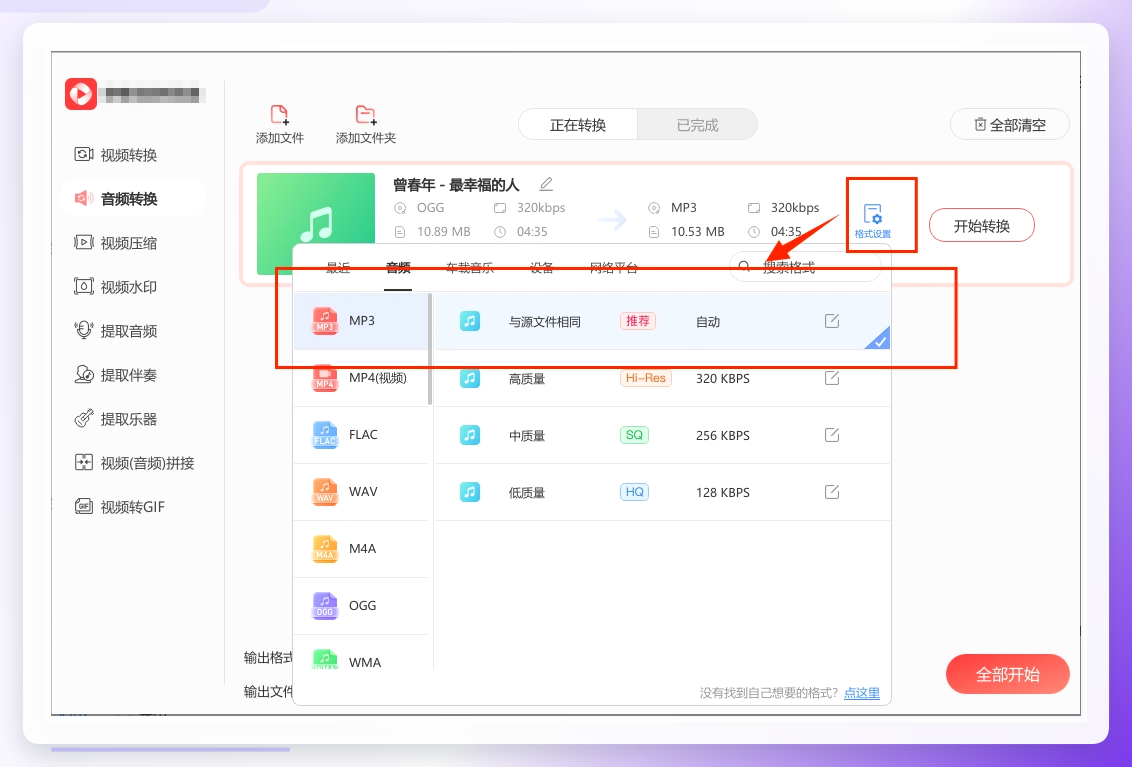1132x767 pixels.
Task: Open the 提取乐器 tool
Action: point(116,419)
